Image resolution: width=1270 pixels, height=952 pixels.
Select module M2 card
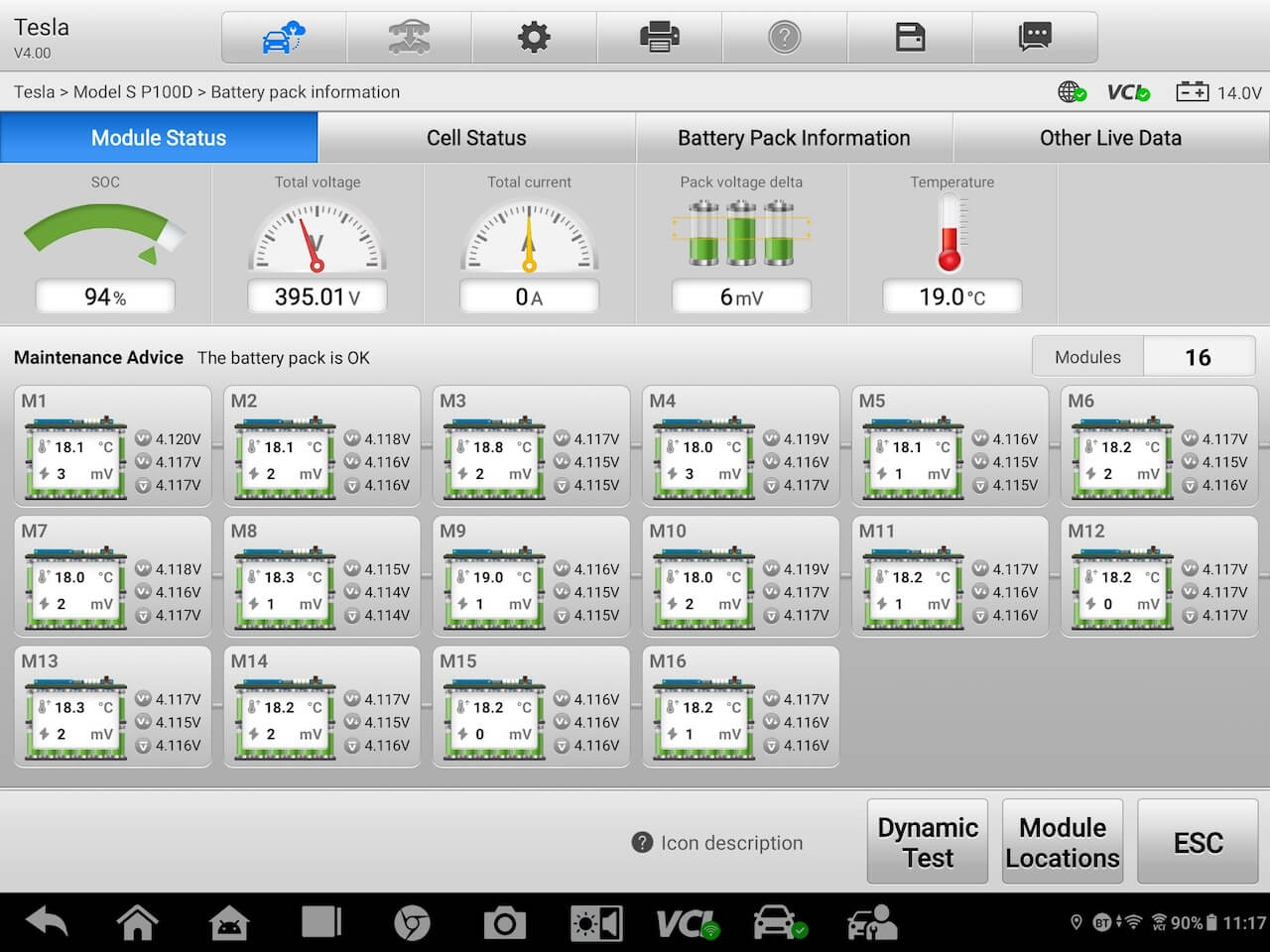pos(321,445)
